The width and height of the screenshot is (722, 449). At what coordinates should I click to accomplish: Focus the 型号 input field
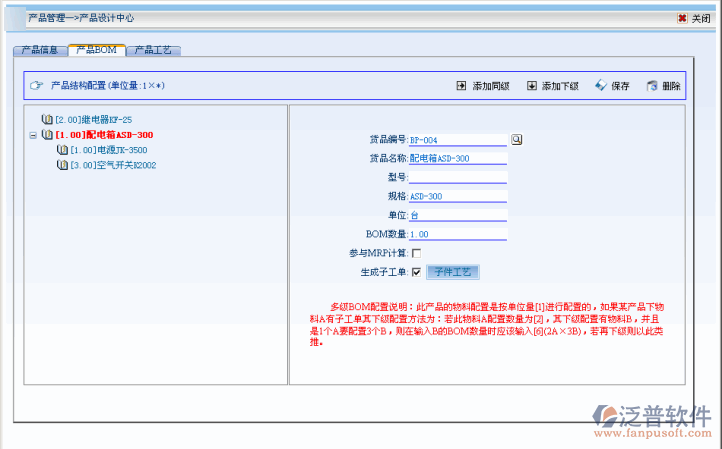(x=457, y=178)
